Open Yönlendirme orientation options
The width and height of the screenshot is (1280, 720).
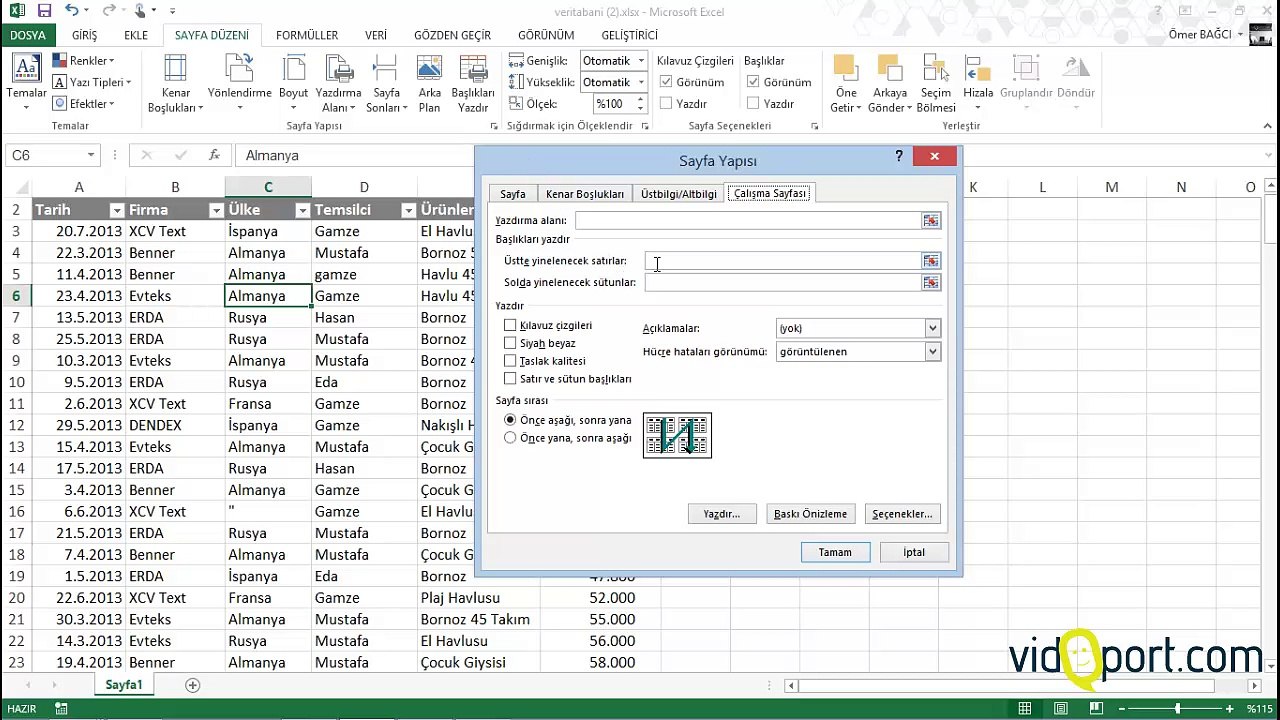tap(239, 84)
